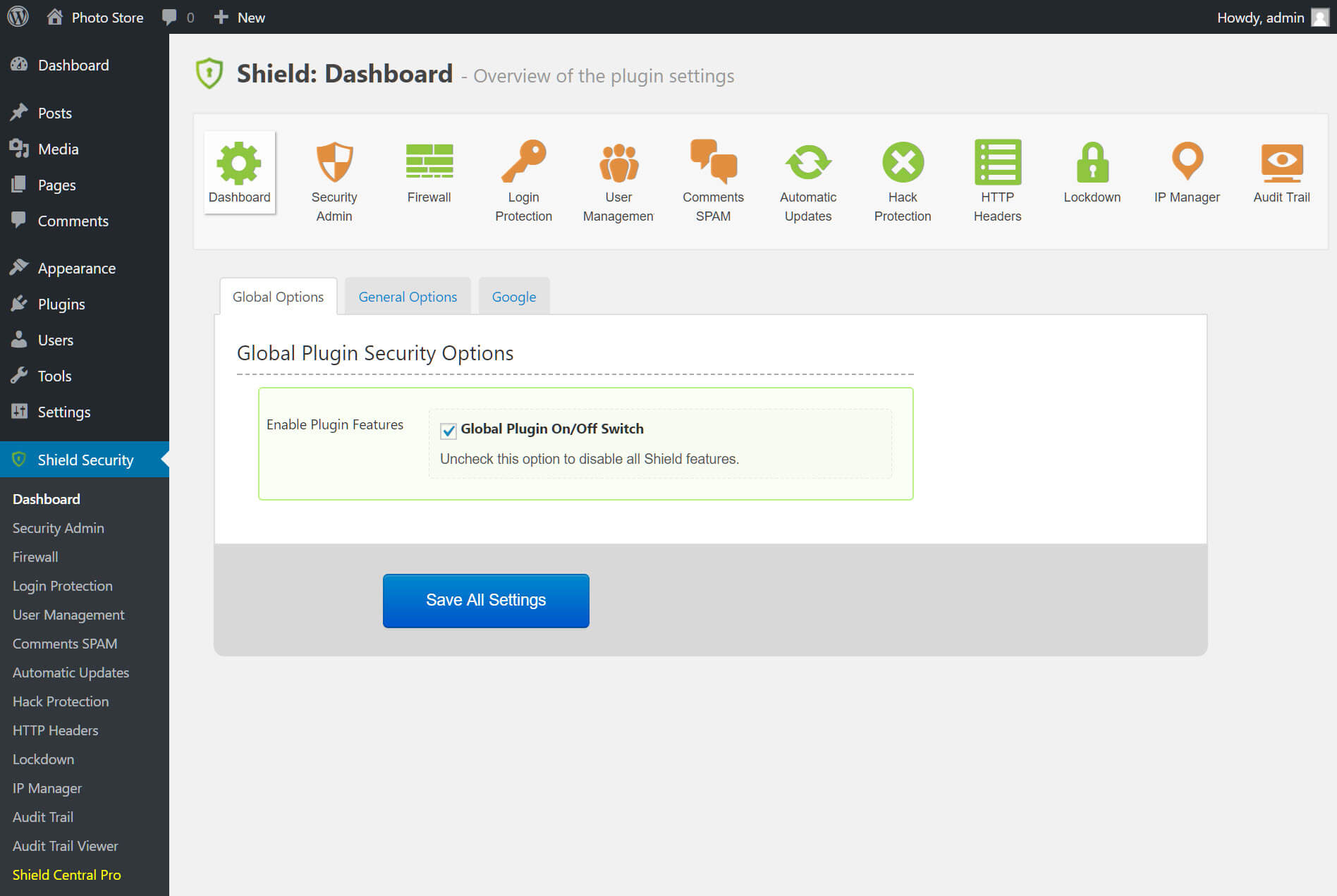This screenshot has width=1337, height=896.
Task: Select the green gear Dashboard icon
Action: tap(239, 163)
